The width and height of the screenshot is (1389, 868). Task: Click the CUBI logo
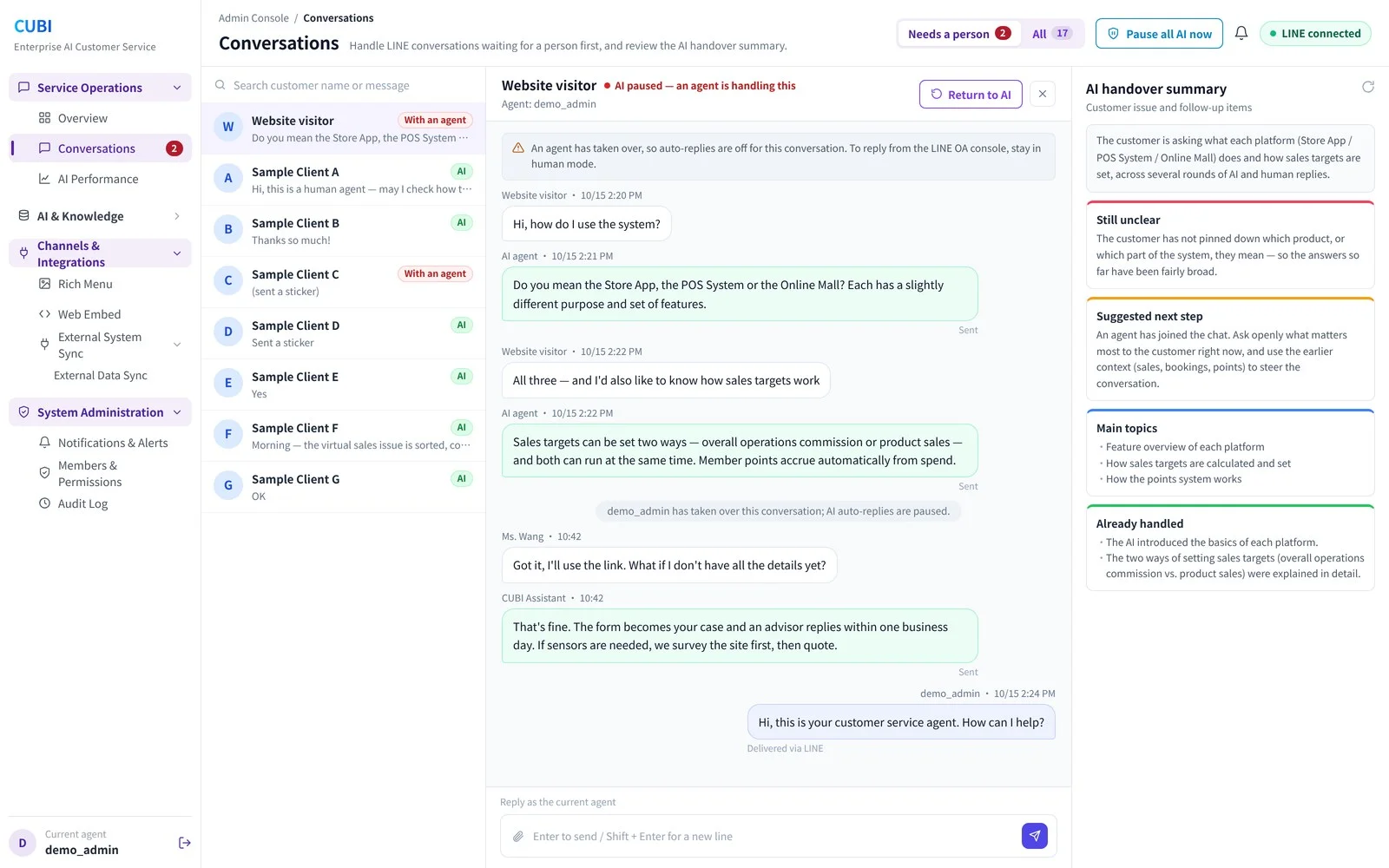coord(33,26)
